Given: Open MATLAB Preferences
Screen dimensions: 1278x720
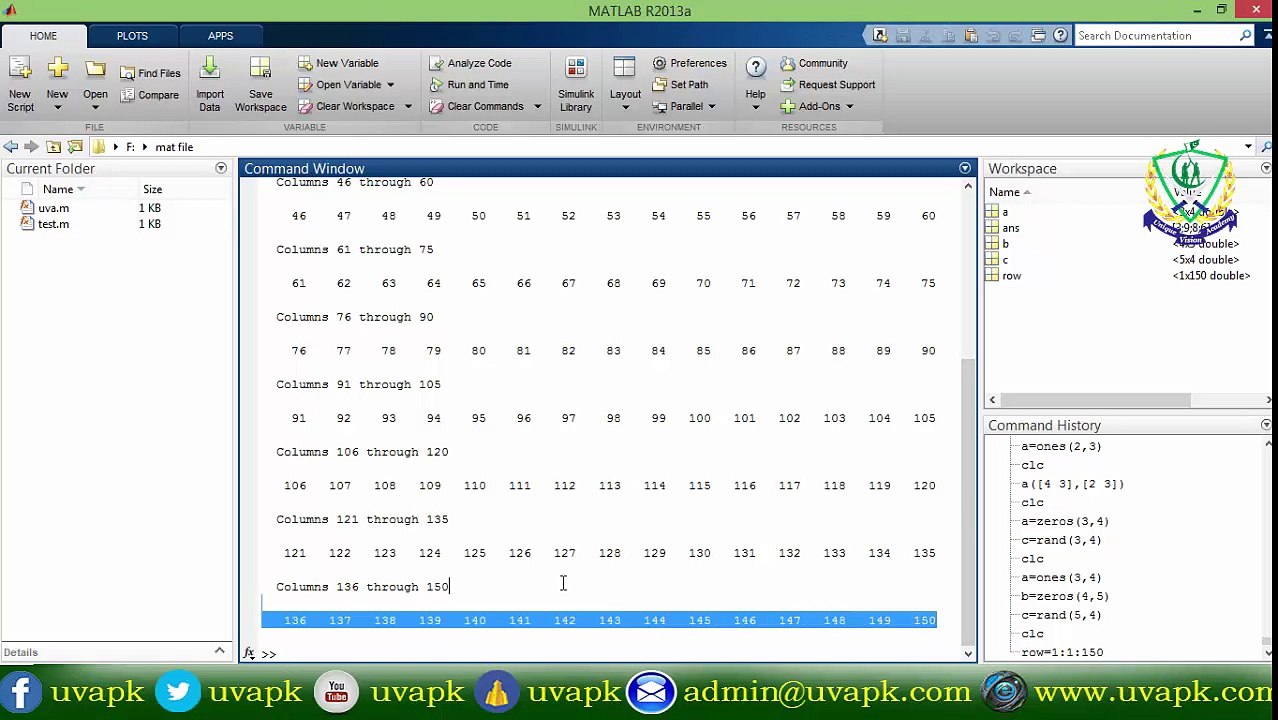Looking at the screenshot, I should 689,63.
